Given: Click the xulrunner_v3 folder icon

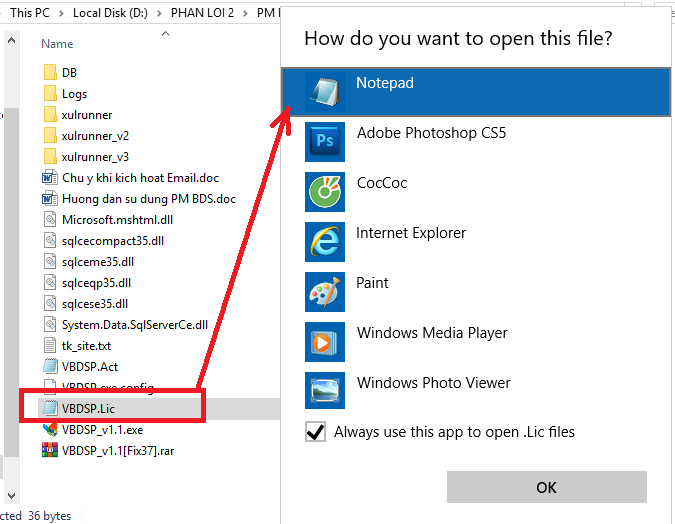Looking at the screenshot, I should [x=50, y=157].
